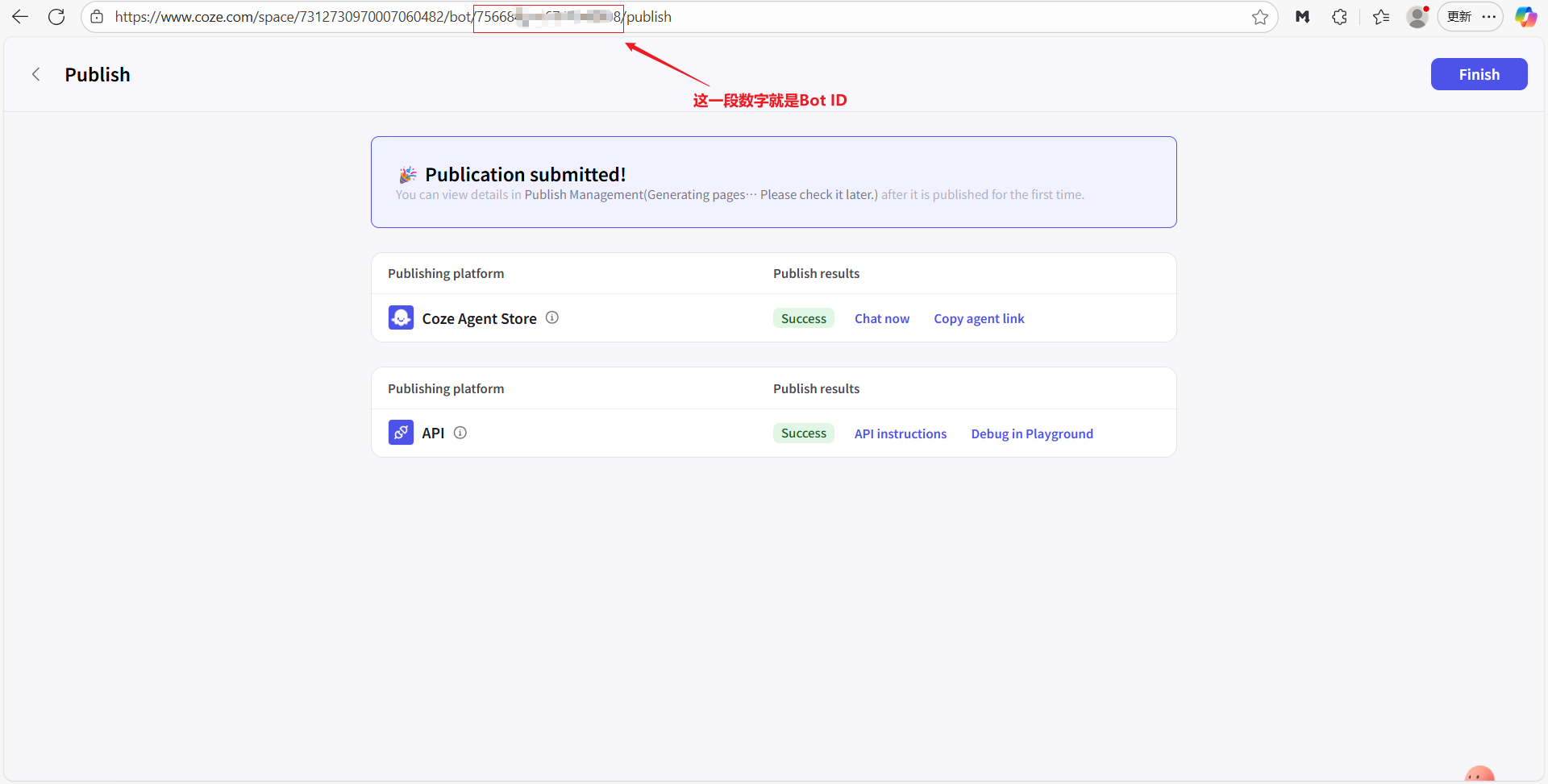
Task: Open Debug in Playground link
Action: (x=1031, y=433)
